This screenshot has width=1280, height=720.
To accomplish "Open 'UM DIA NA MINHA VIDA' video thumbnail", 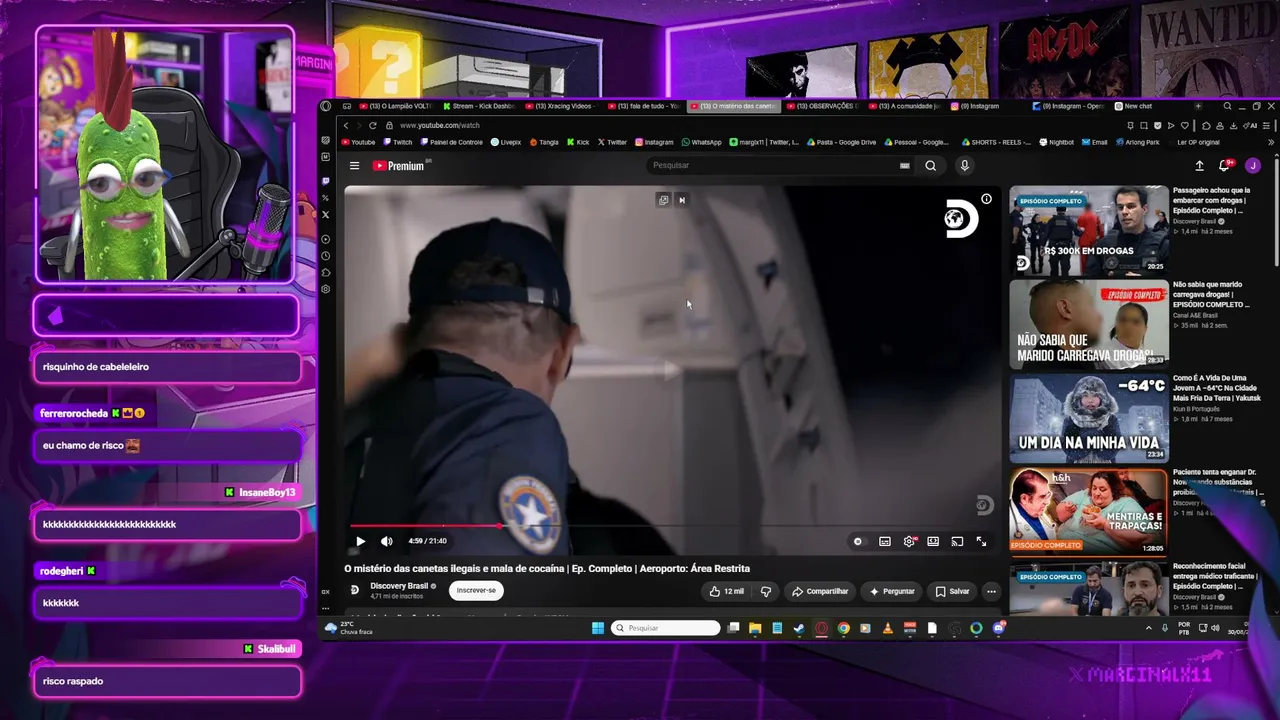I will point(1088,418).
